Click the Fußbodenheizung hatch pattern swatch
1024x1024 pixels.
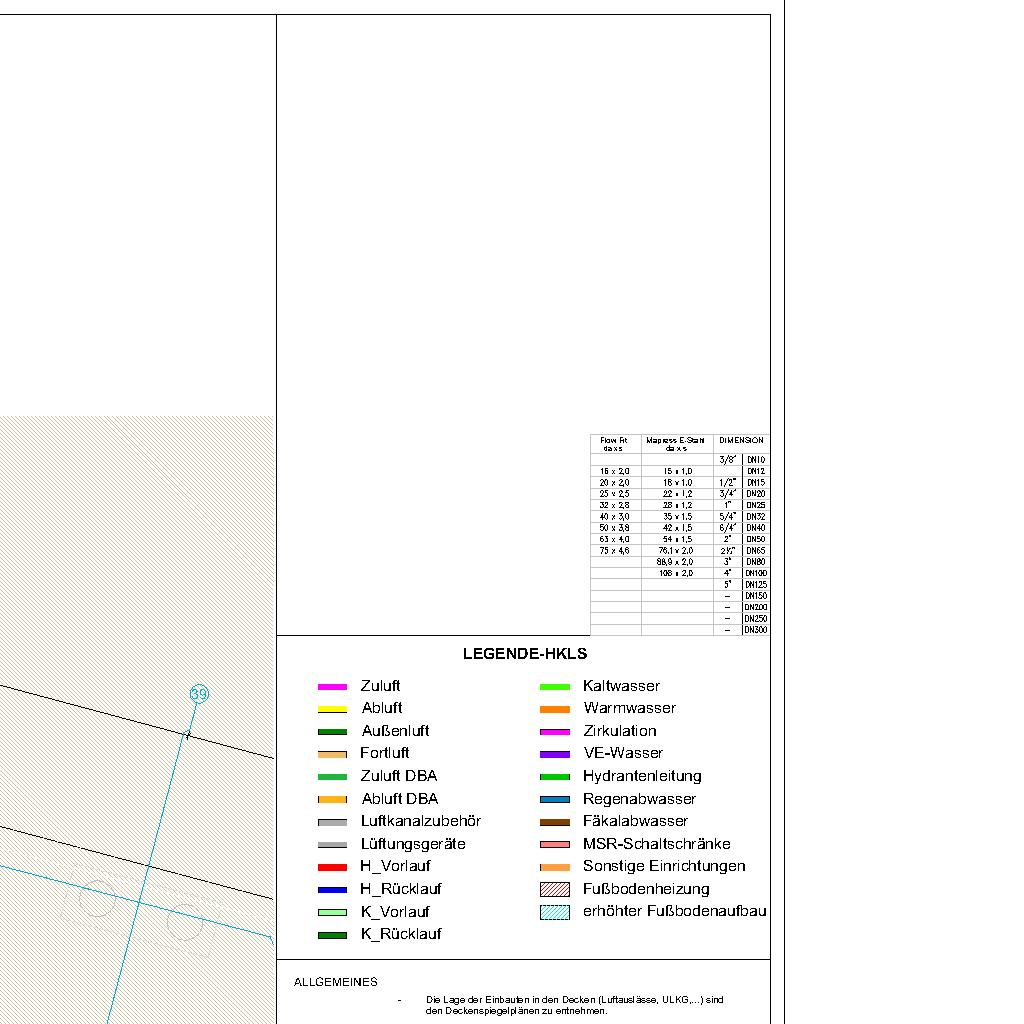(554, 889)
